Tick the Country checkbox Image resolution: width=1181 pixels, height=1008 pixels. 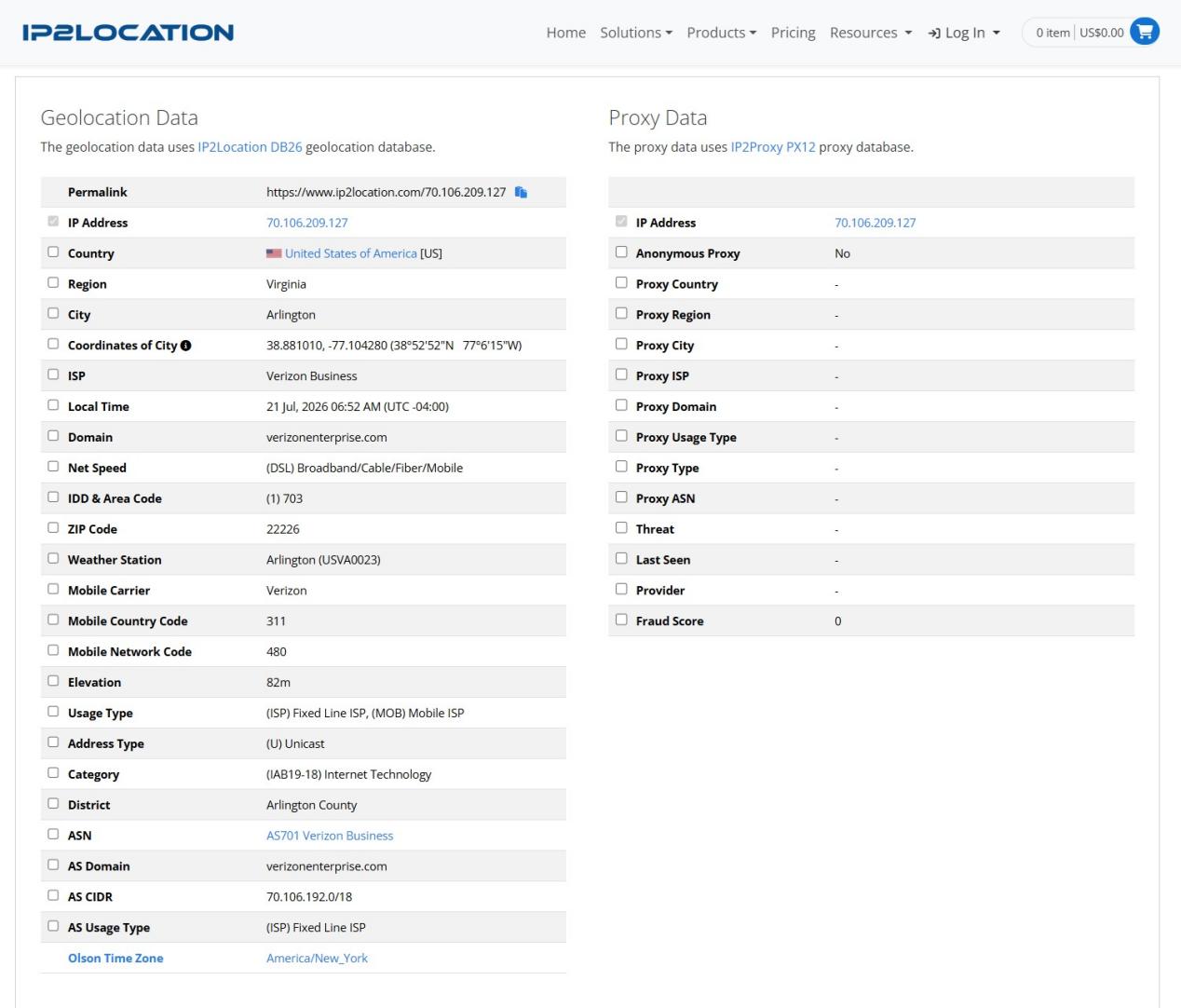pos(53,252)
